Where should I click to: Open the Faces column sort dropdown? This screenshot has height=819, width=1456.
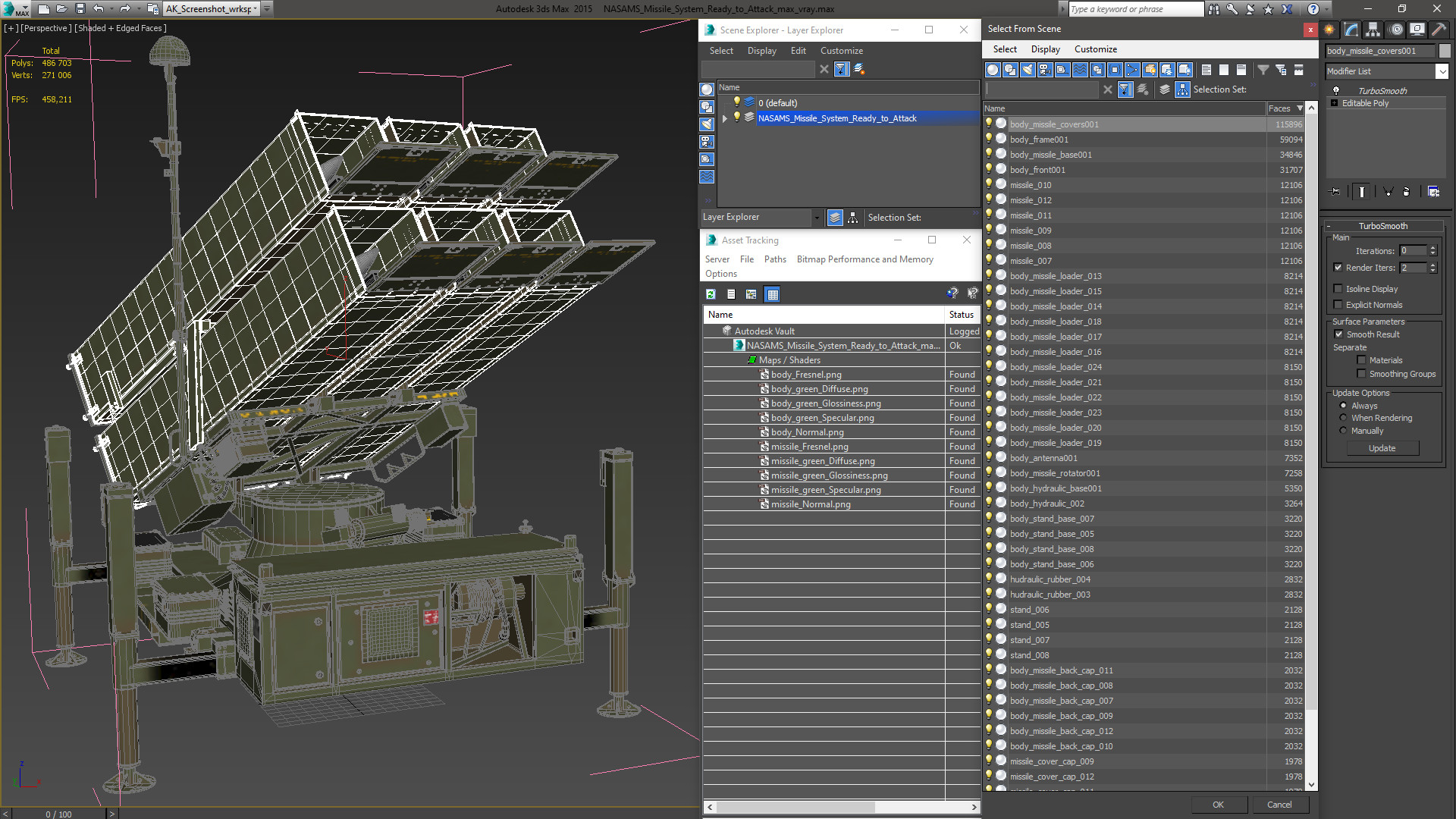point(1300,108)
